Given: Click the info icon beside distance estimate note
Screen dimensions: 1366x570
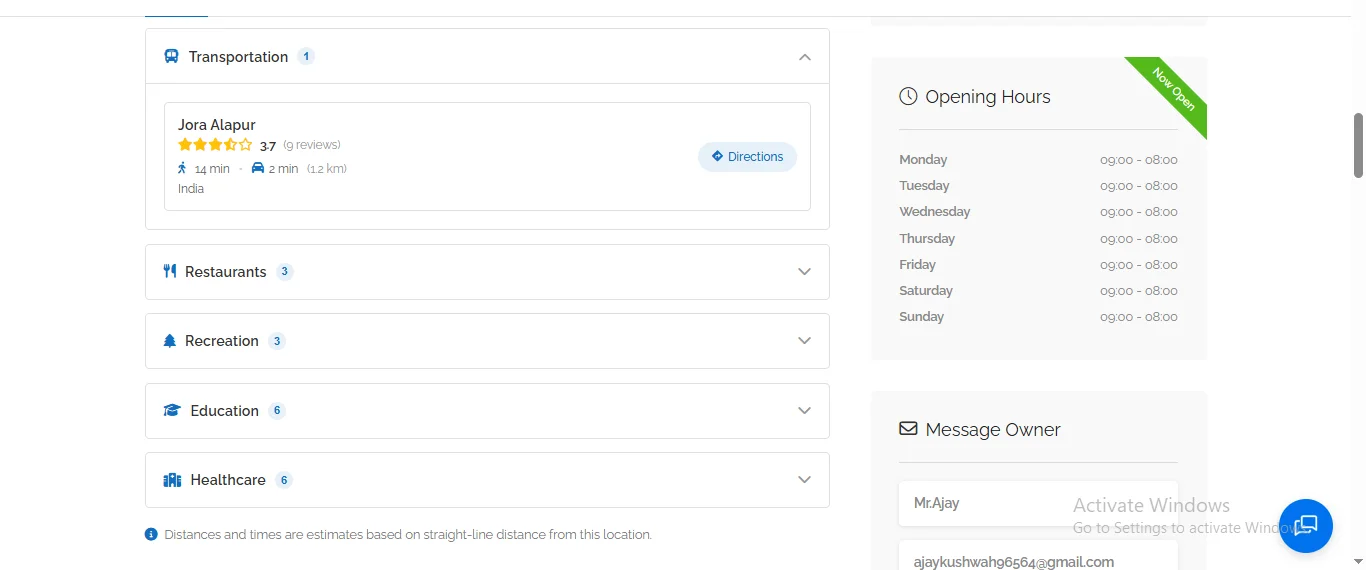Looking at the screenshot, I should click(151, 534).
